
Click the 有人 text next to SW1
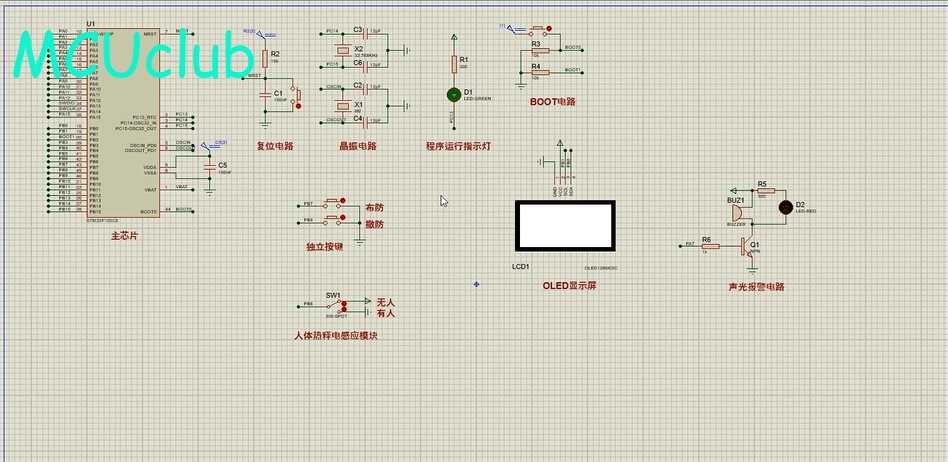coord(385,313)
